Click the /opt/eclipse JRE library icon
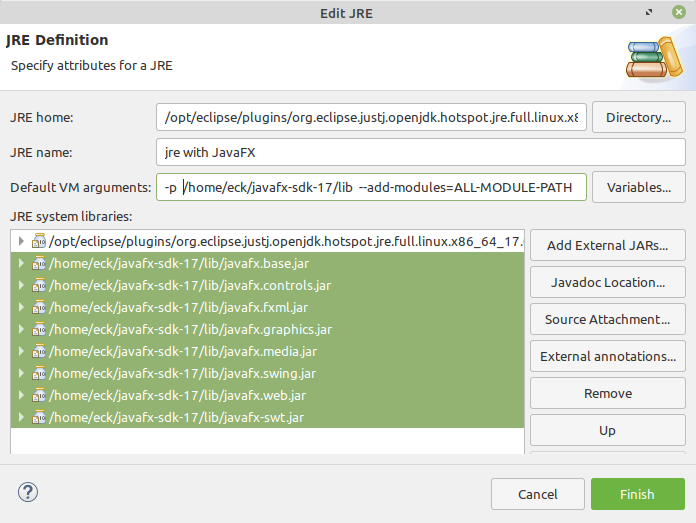The width and height of the screenshot is (696, 523). [x=39, y=241]
